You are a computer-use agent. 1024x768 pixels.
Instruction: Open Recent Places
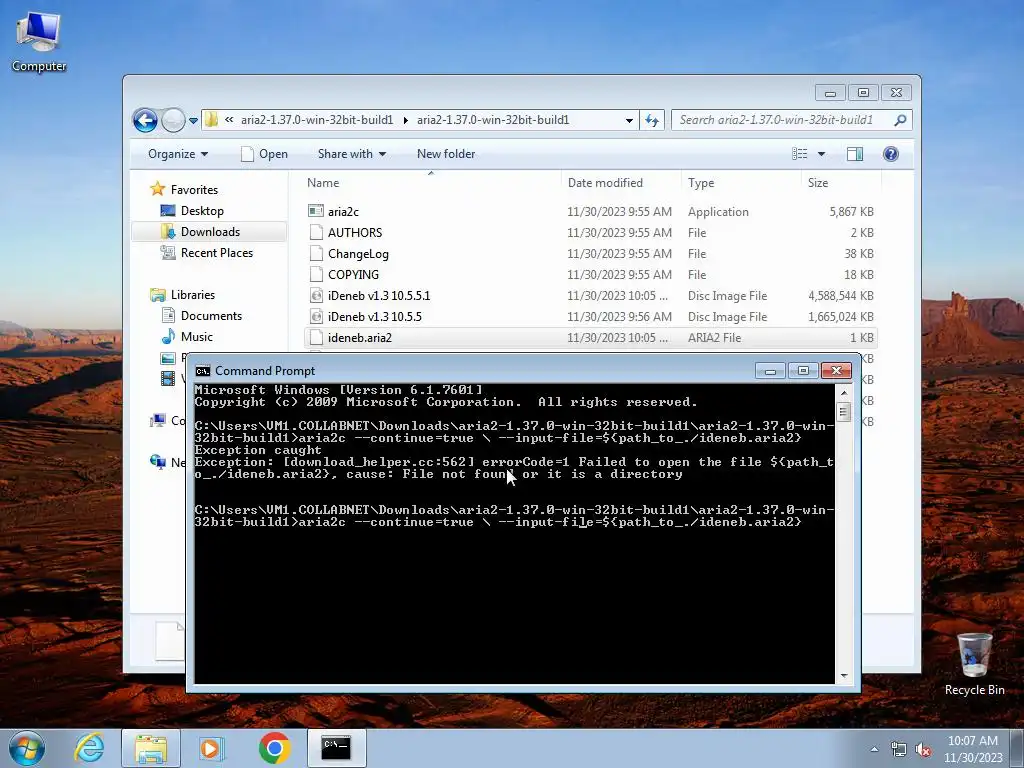coord(216,253)
